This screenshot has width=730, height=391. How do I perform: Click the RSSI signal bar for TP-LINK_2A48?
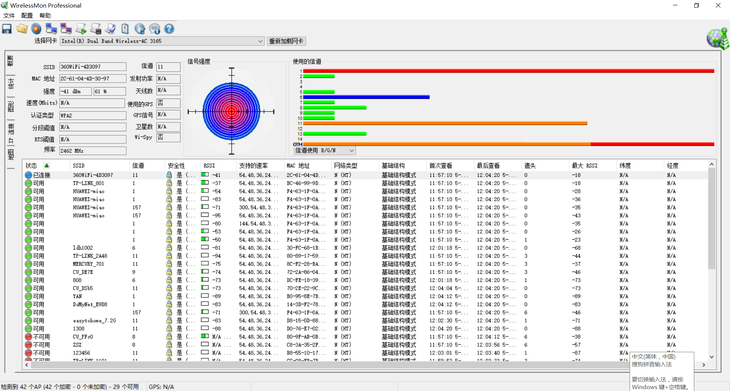pos(205,256)
